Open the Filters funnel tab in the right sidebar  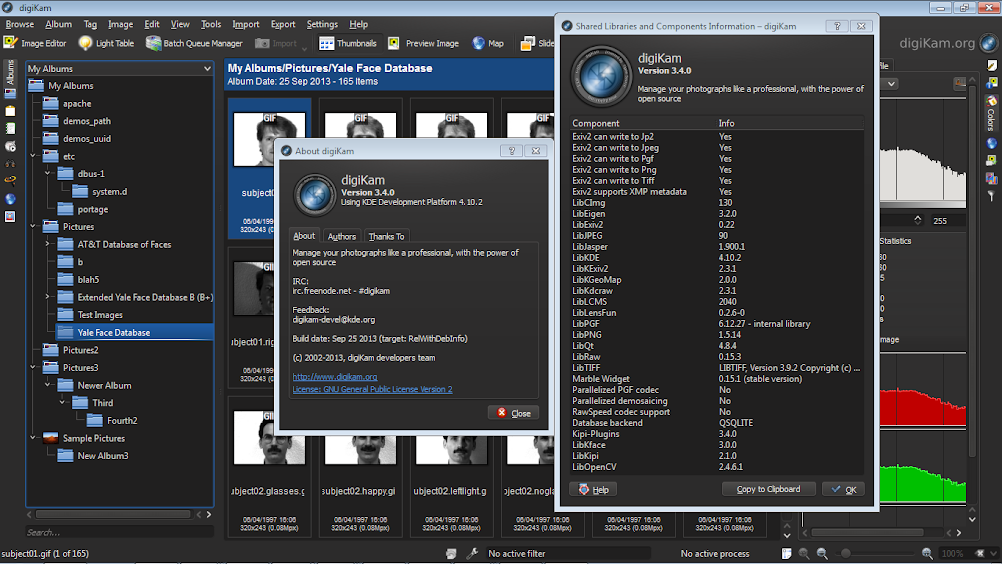coord(991,196)
